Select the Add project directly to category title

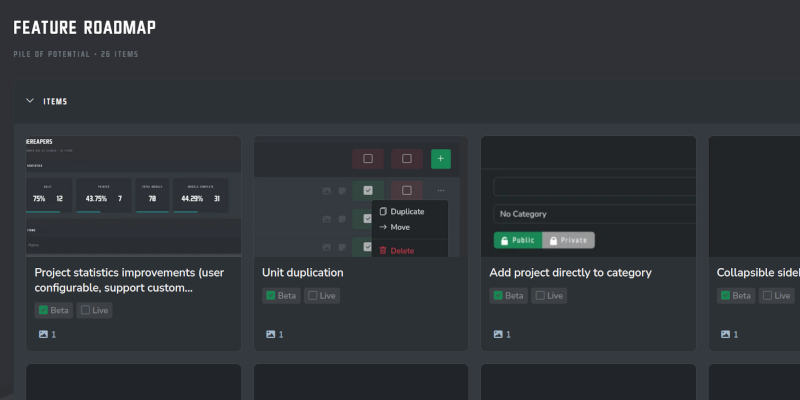click(570, 273)
